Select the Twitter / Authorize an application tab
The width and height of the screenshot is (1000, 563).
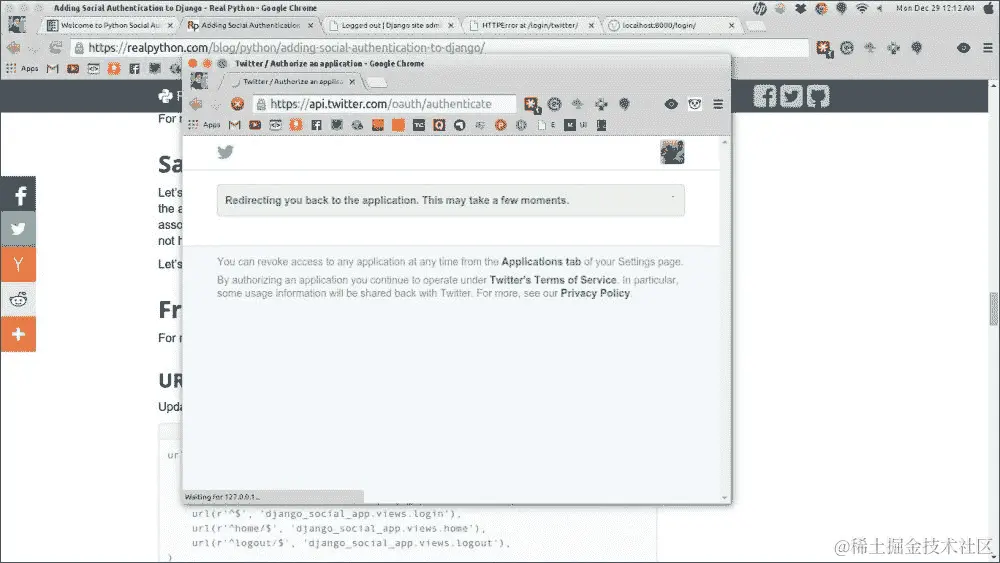point(293,82)
